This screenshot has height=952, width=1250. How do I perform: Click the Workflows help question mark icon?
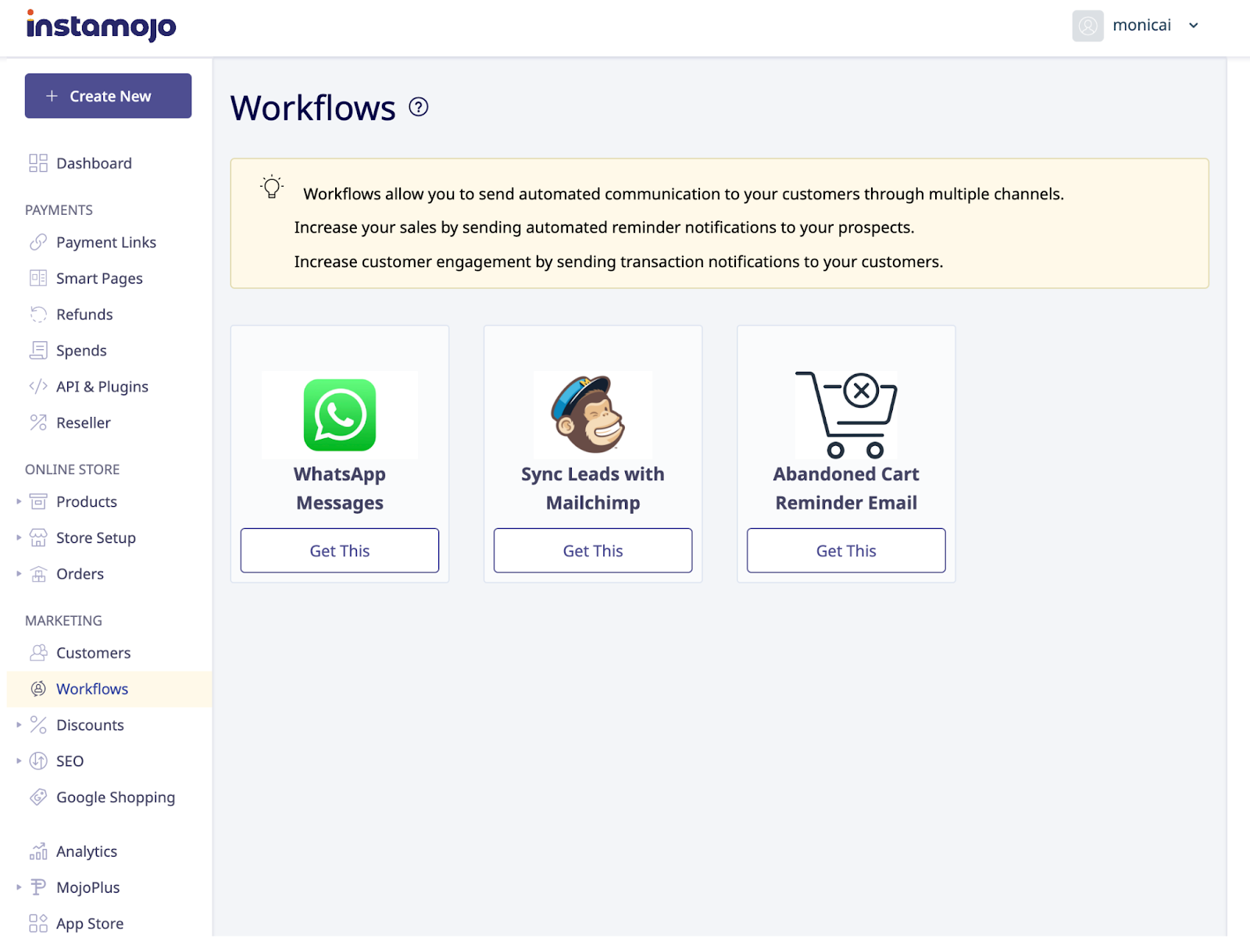click(419, 107)
